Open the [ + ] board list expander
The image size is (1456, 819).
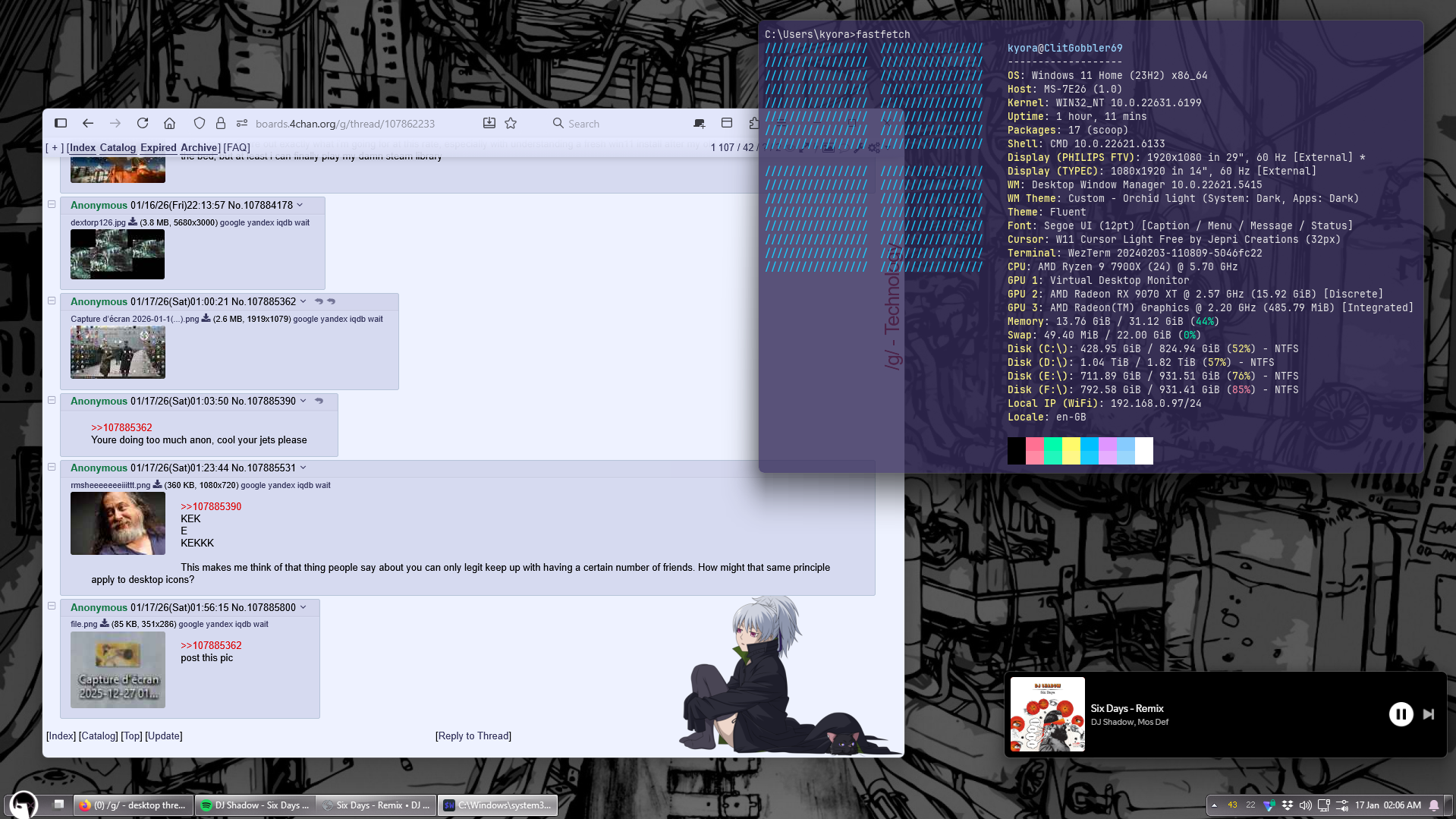coord(54,148)
